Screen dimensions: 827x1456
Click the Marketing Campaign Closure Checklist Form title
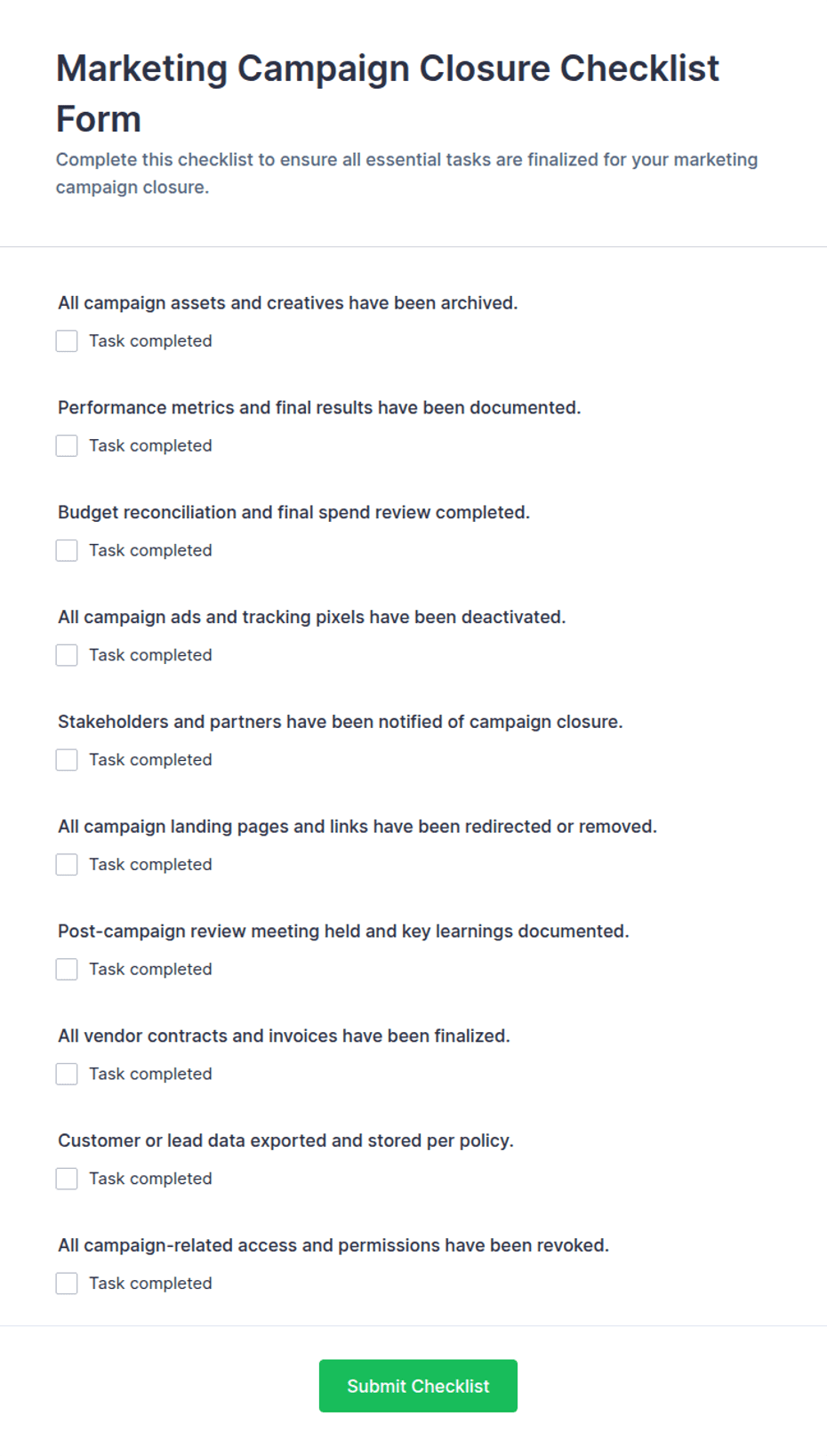388,93
